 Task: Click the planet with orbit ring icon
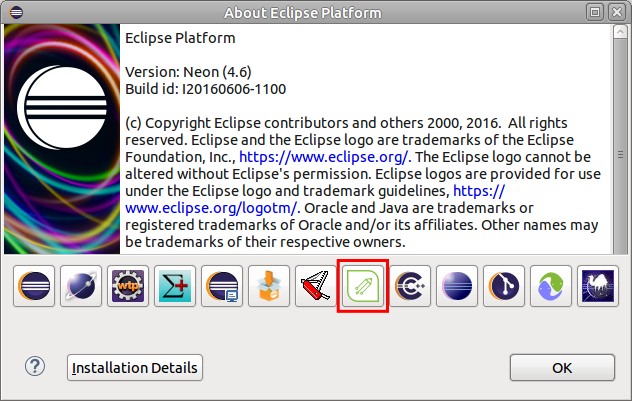pos(82,286)
